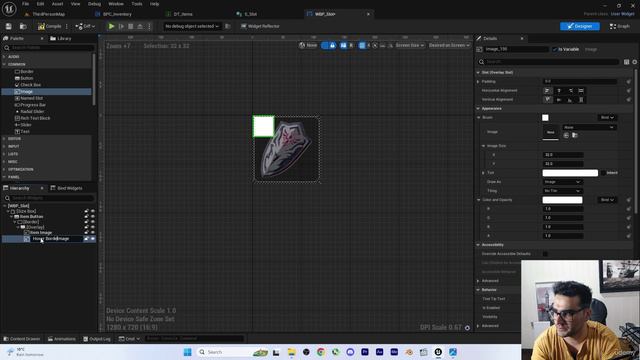Select Item Image in the hierarchy
The width and height of the screenshot is (640, 360).
click(x=41, y=233)
